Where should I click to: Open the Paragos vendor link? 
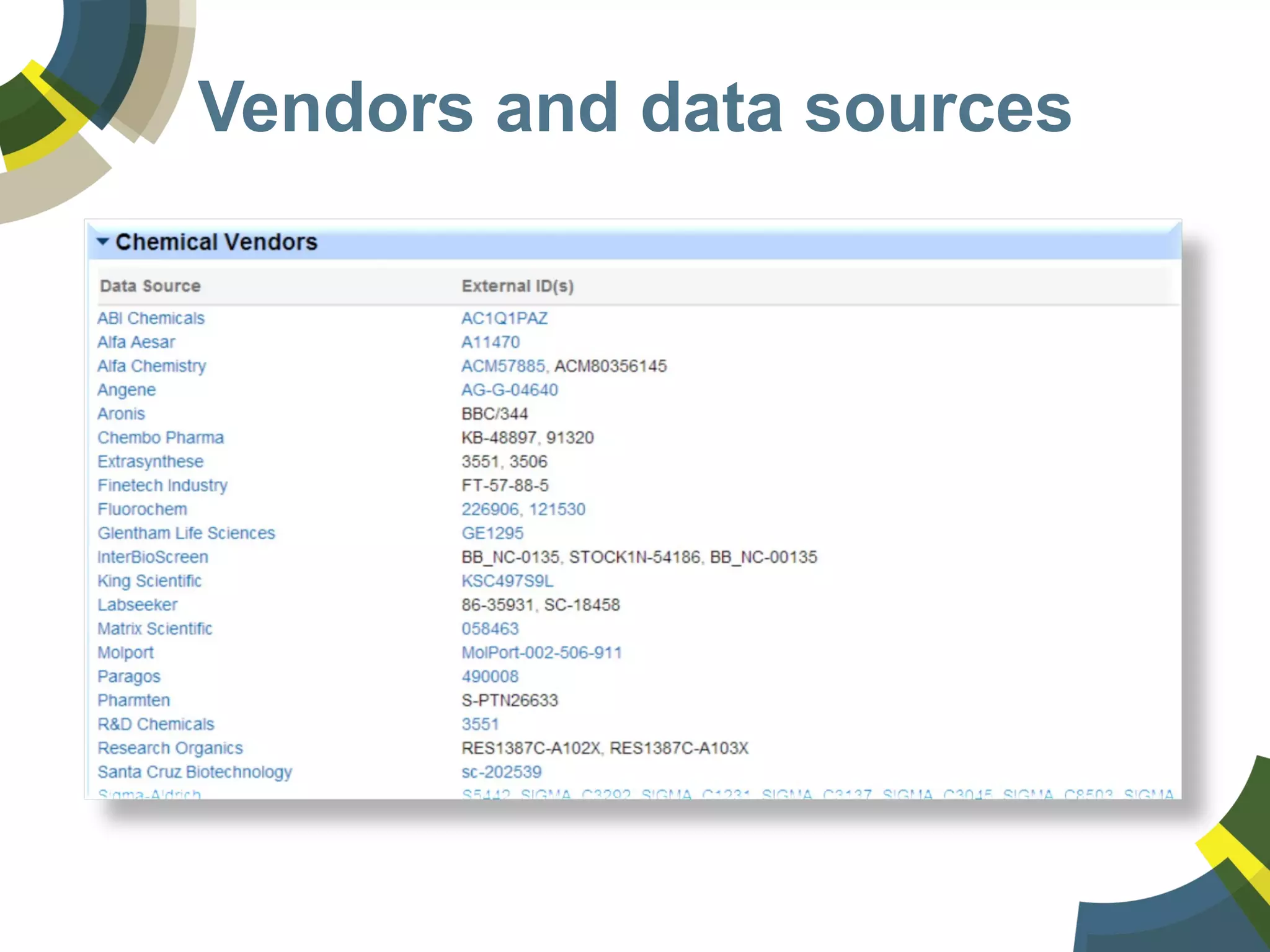tap(129, 676)
